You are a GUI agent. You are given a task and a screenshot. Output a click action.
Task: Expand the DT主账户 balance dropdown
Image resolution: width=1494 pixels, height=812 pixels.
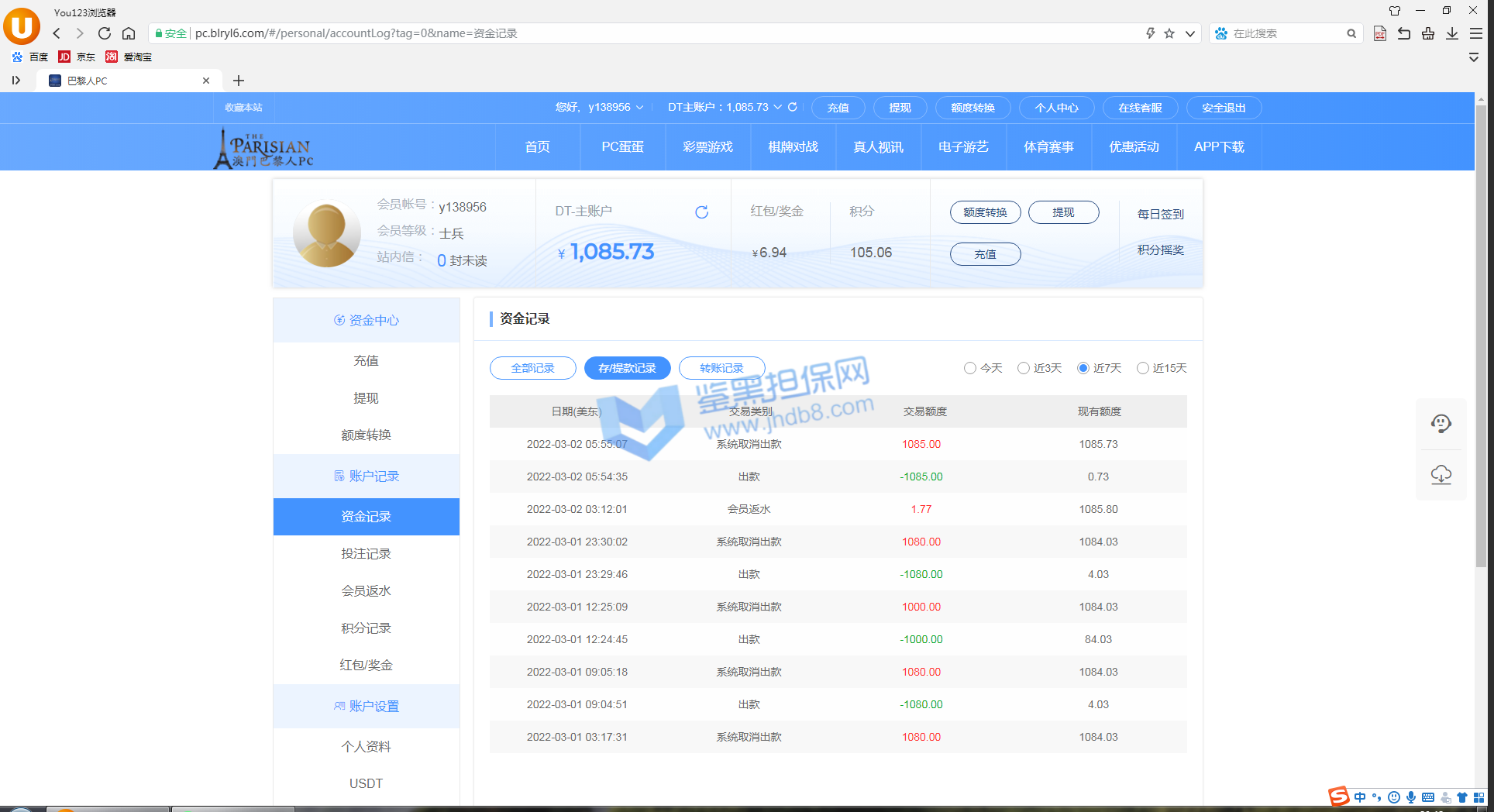coord(777,108)
